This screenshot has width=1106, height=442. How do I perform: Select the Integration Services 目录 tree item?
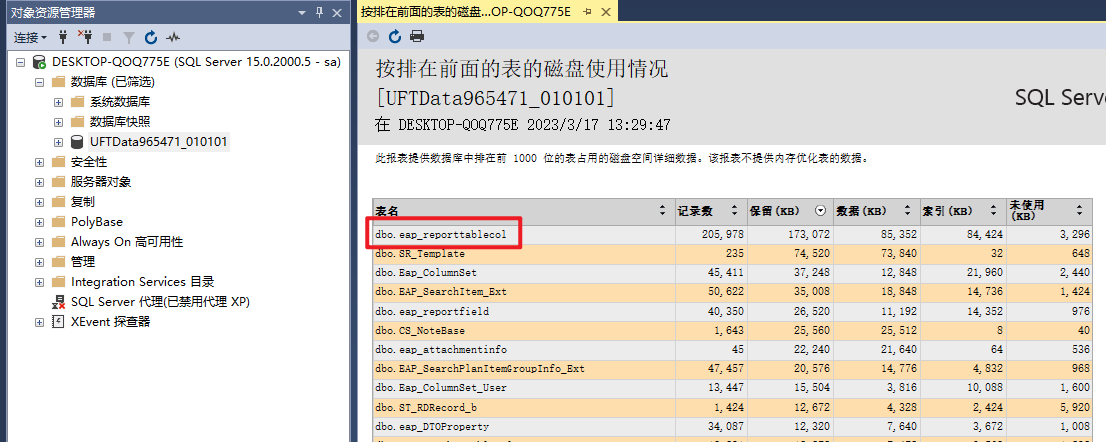coord(142,282)
